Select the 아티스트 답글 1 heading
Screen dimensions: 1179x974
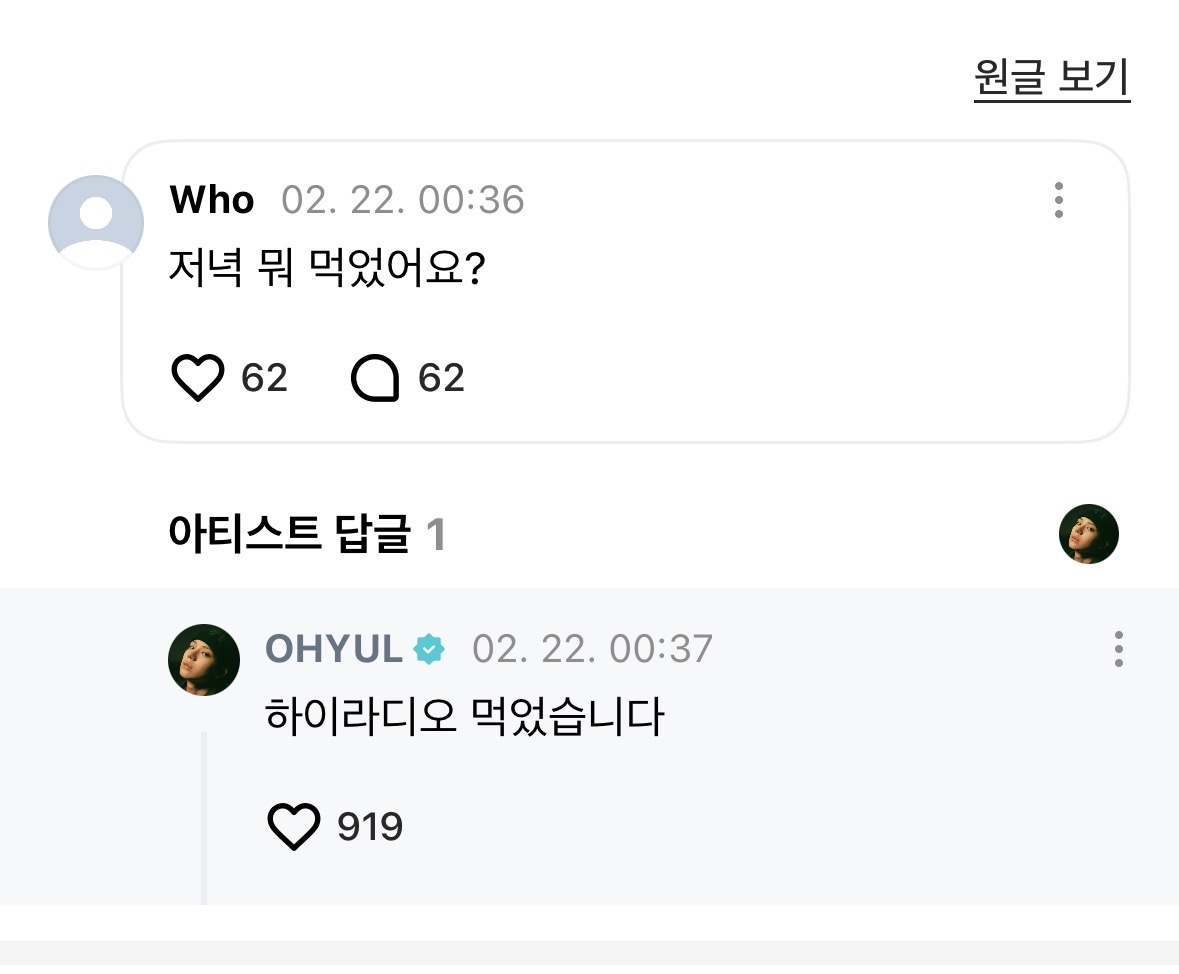tap(307, 536)
